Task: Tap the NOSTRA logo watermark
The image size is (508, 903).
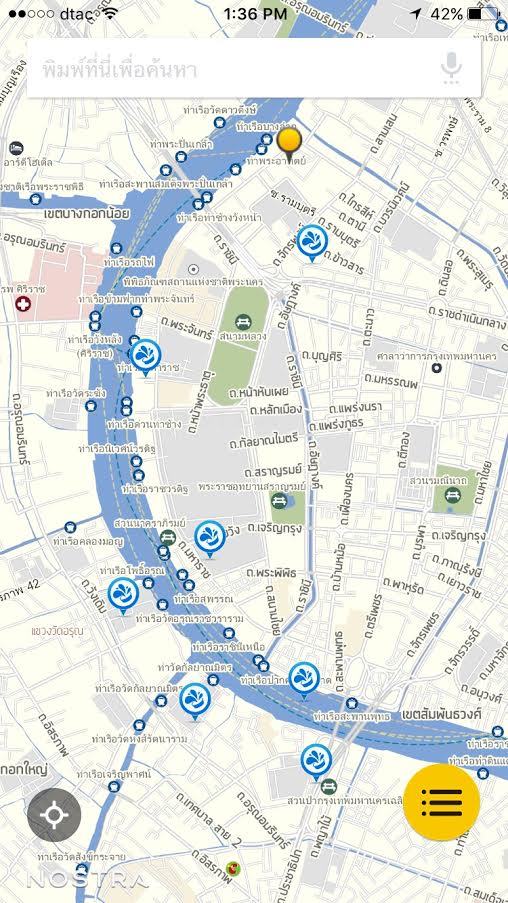Action: tap(87, 881)
